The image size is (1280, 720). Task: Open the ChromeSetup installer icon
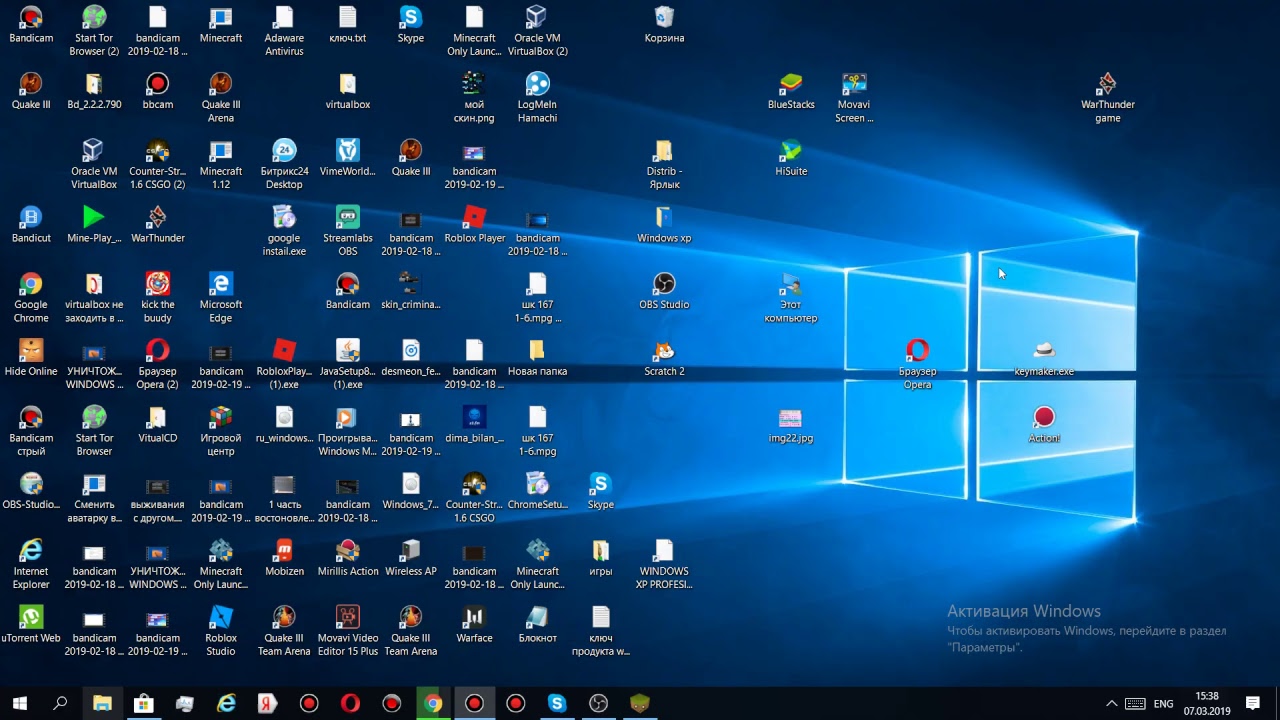tap(537, 491)
